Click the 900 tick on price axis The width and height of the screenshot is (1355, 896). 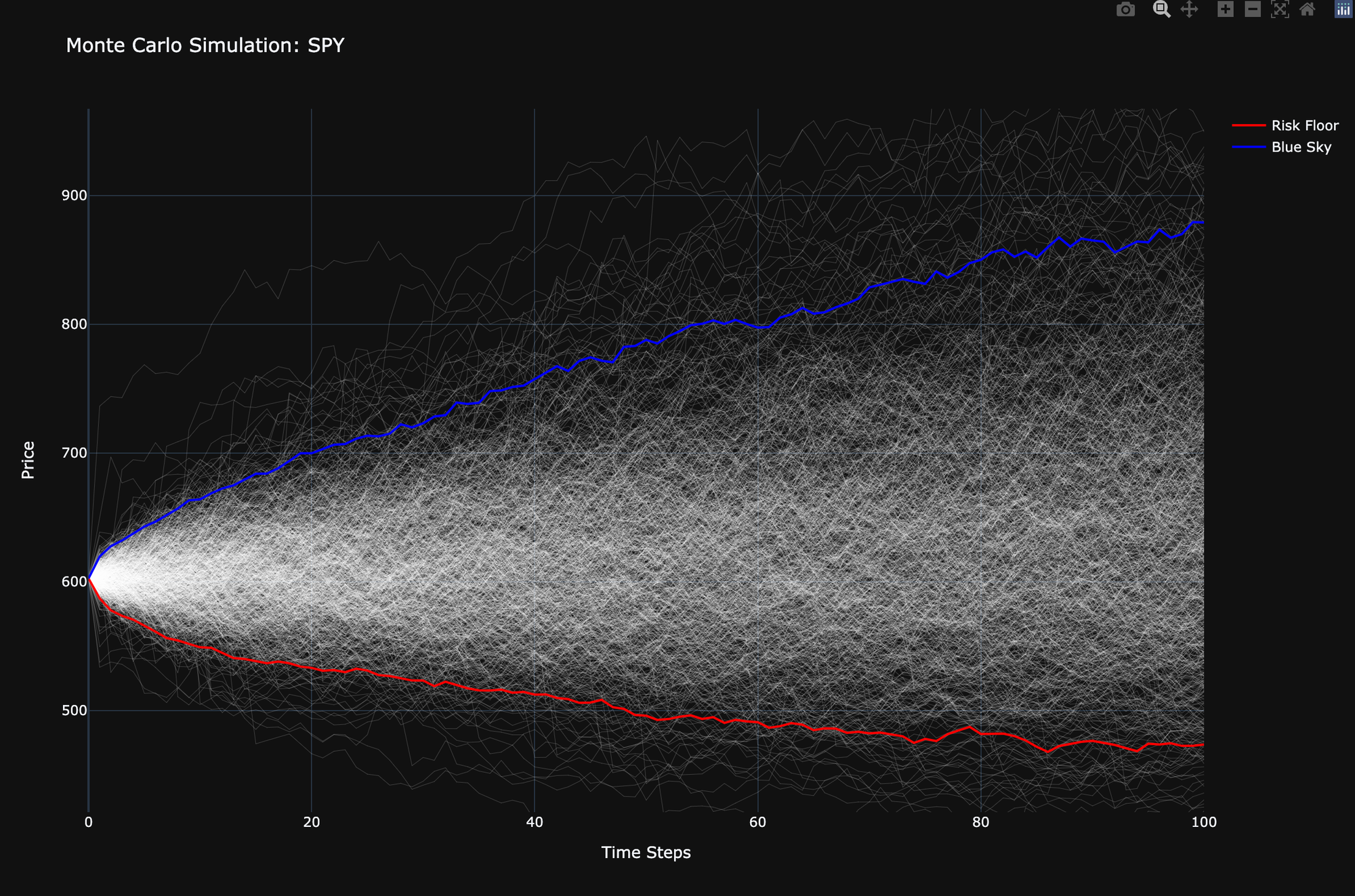tap(75, 196)
